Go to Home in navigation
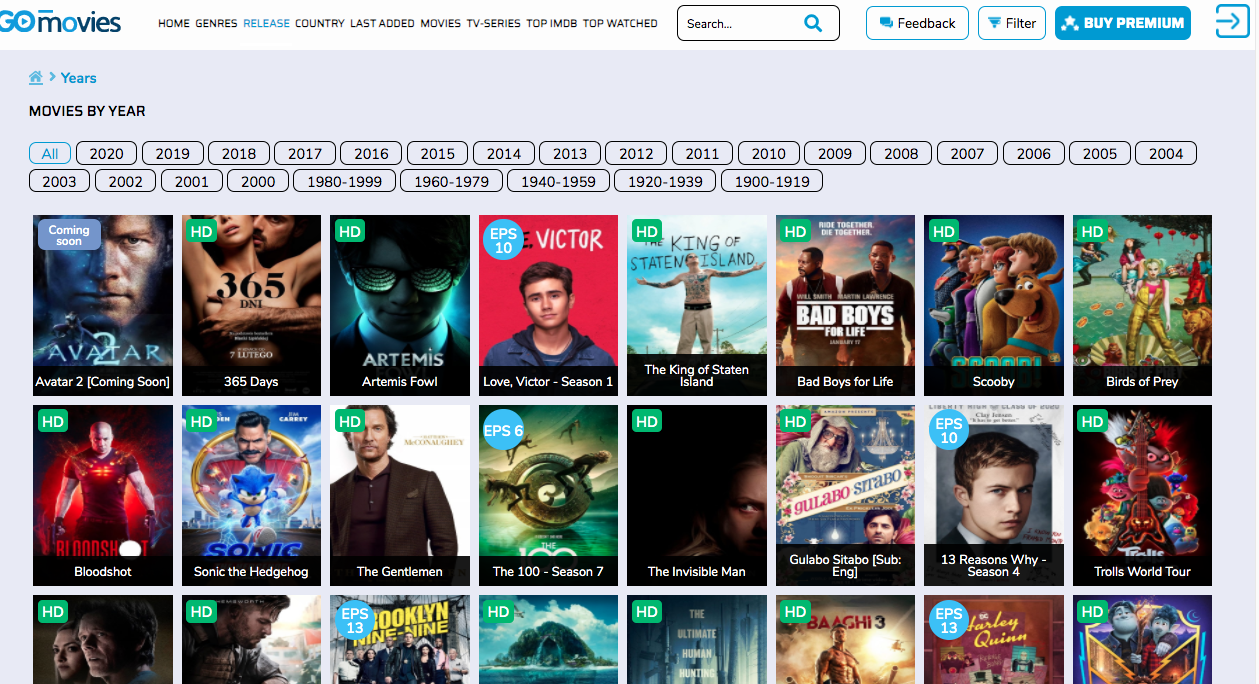Viewport: 1259px width, 684px height. coord(174,23)
